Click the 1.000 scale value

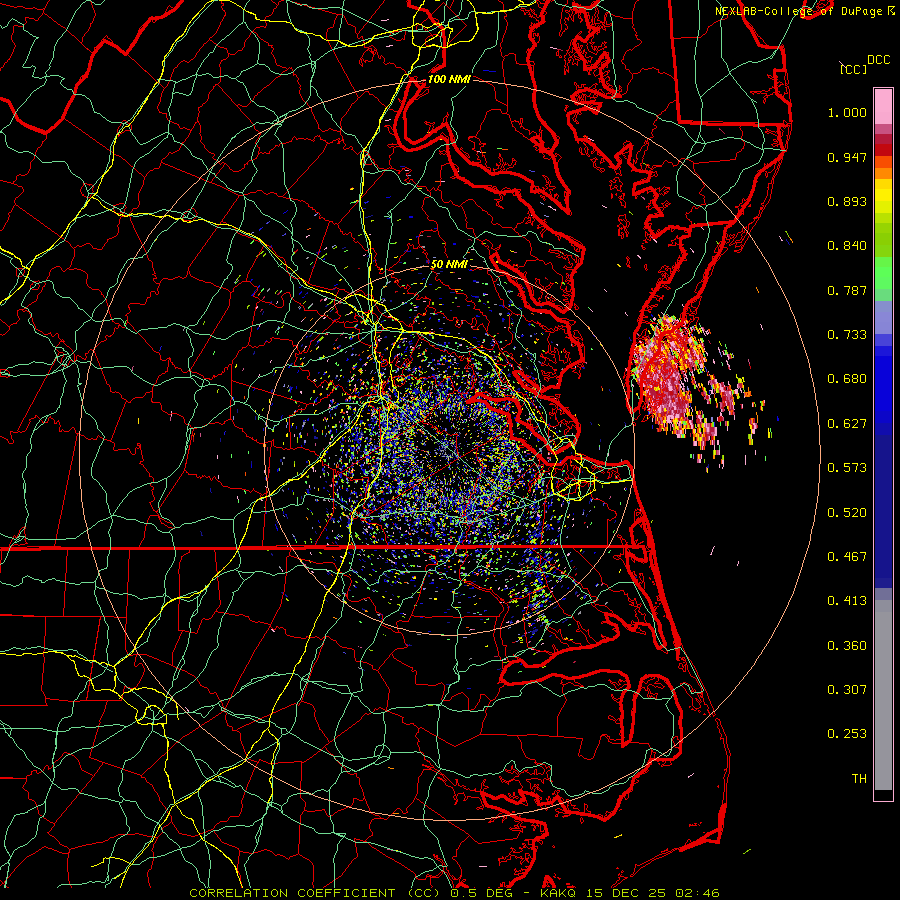pos(847,112)
